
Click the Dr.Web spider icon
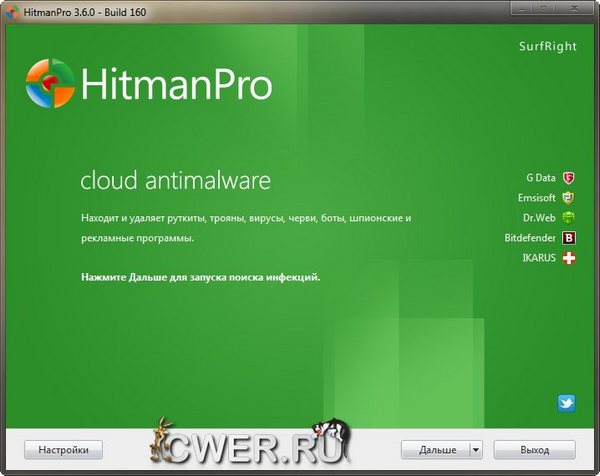[x=569, y=218]
